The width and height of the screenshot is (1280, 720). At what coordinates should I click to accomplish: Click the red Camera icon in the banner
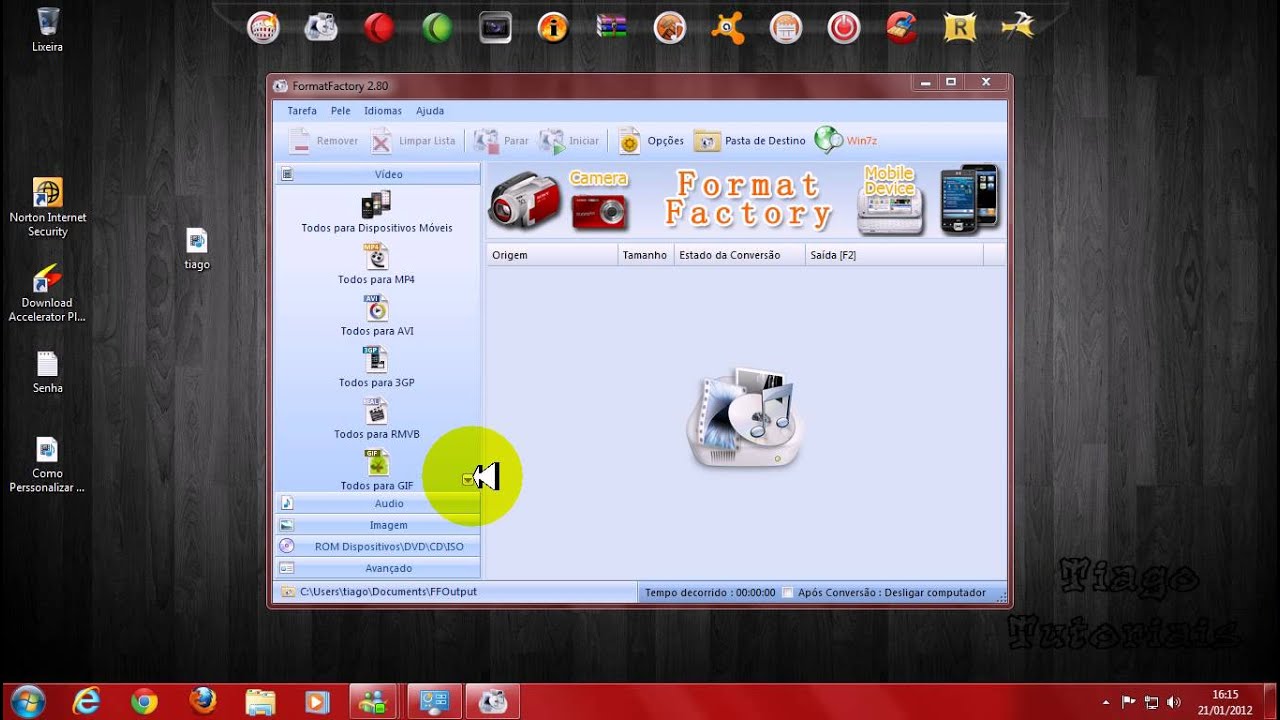point(598,211)
